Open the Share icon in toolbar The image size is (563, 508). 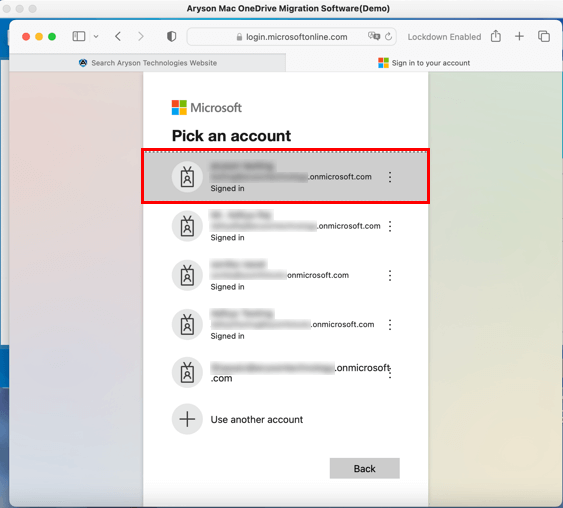(496, 36)
